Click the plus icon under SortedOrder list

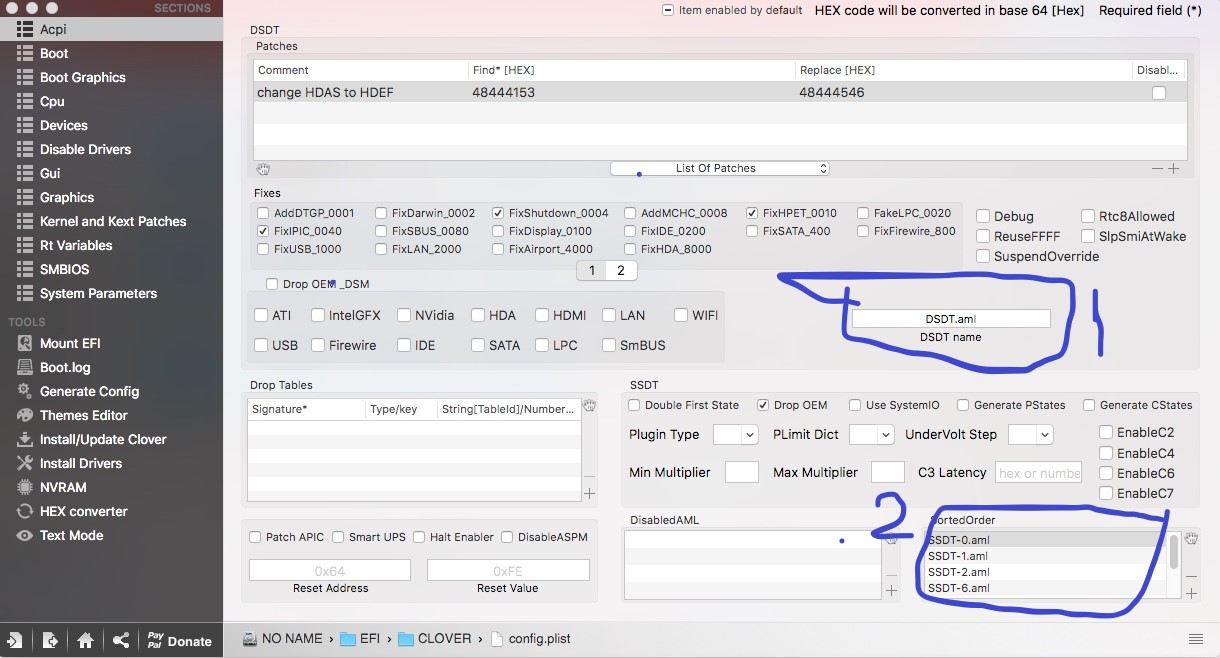1191,593
